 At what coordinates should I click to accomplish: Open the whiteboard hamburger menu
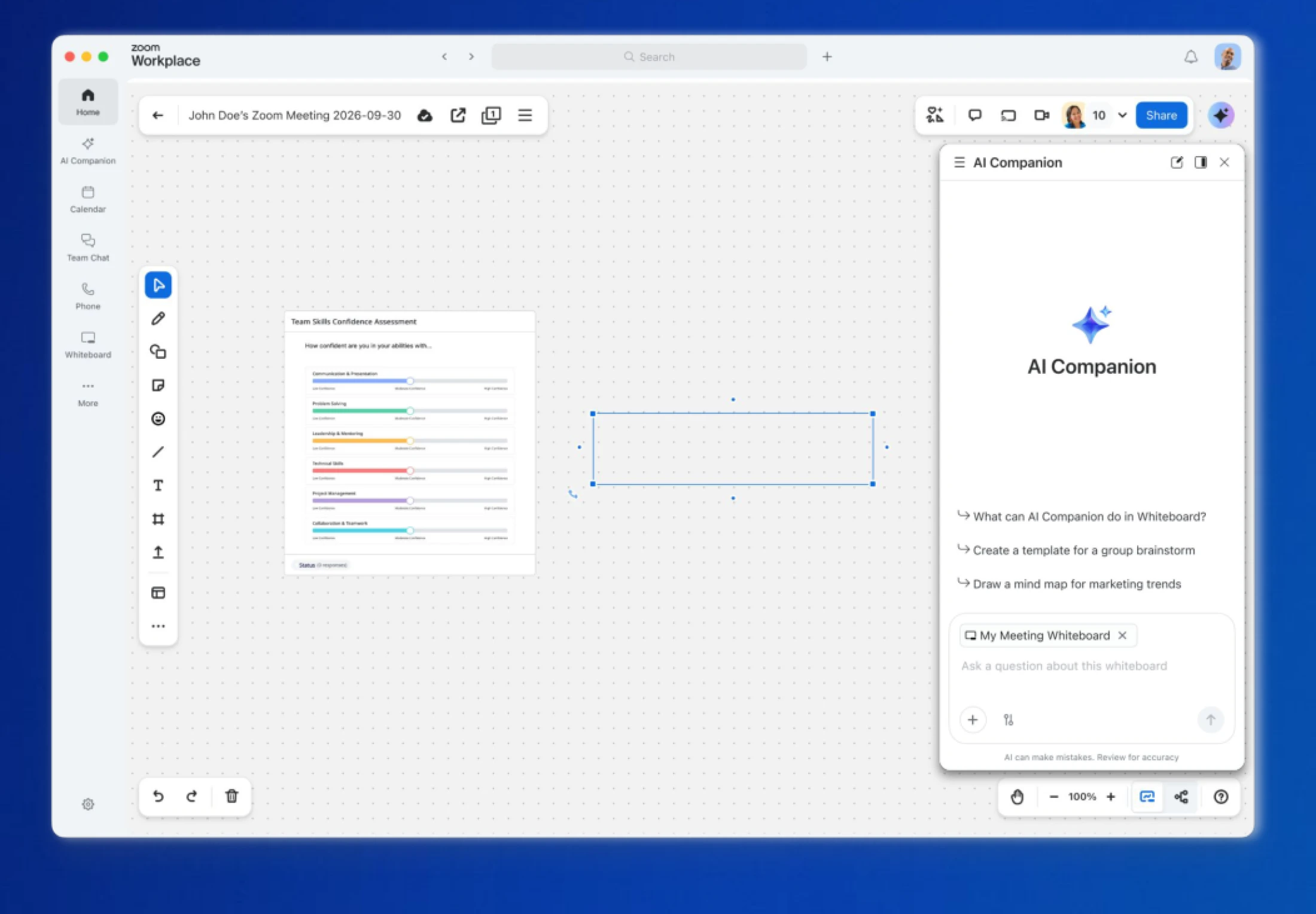pos(525,115)
